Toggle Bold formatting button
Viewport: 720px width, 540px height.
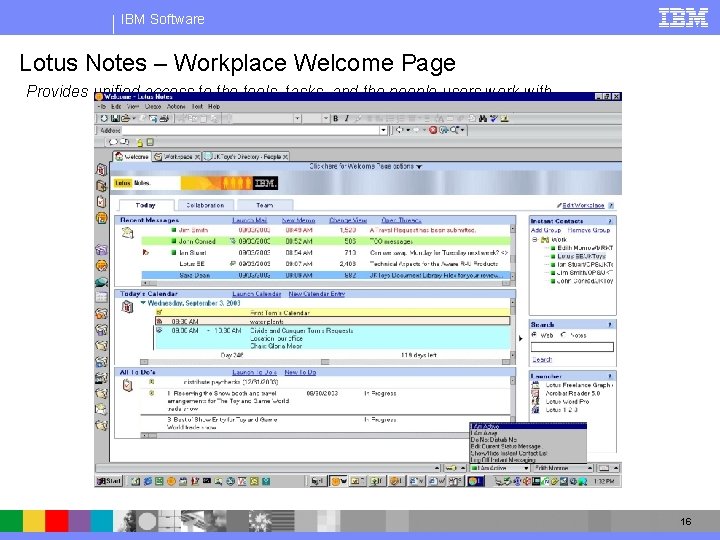[336, 118]
